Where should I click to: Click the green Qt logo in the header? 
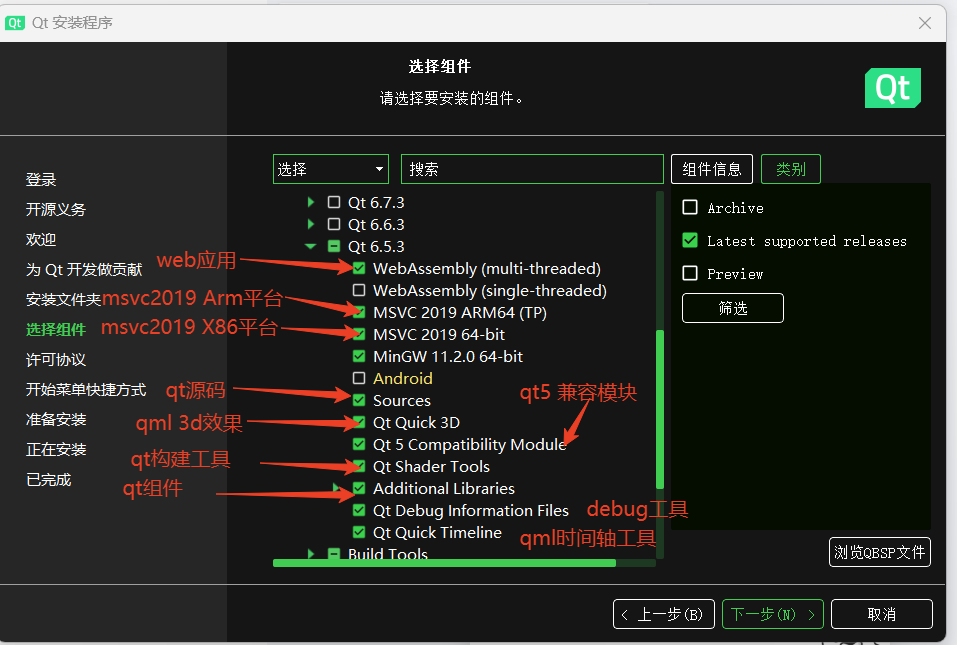coord(892,88)
